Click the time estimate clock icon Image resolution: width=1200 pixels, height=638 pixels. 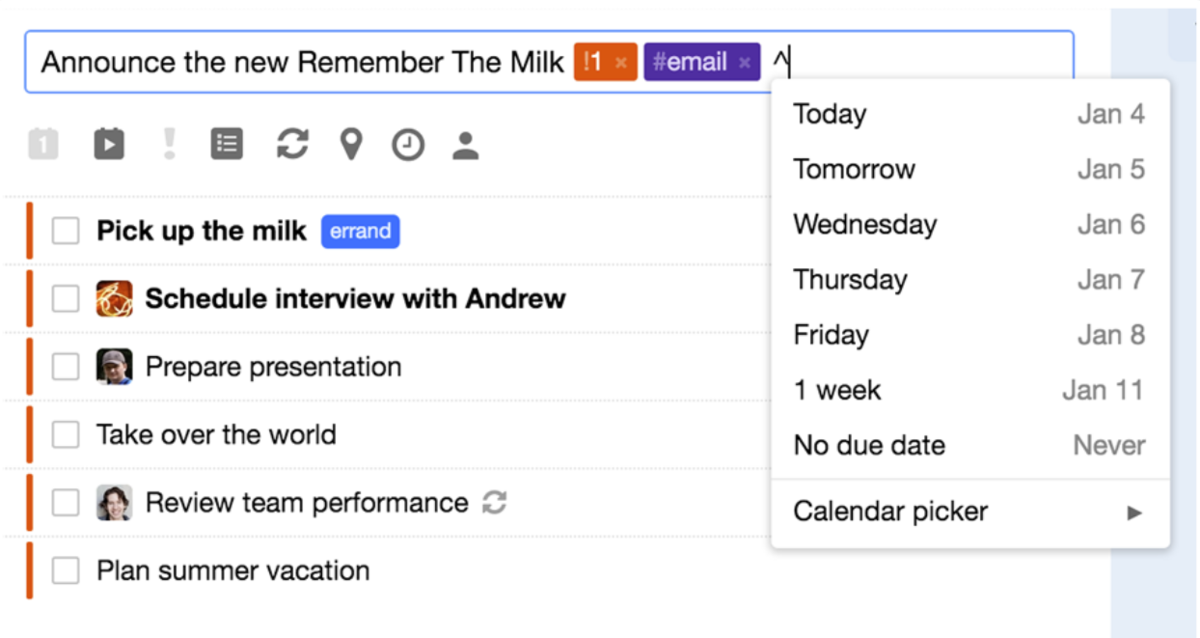tap(407, 146)
